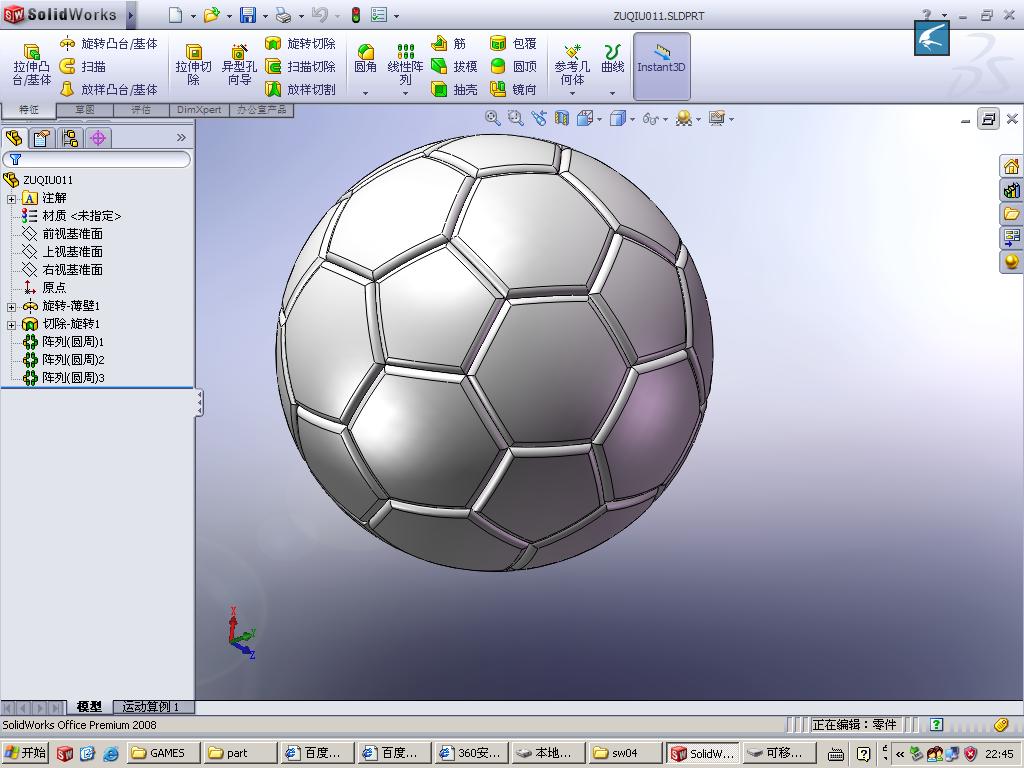
Task: Select the Linear Pattern (线性阵列) tool
Action: pos(405,63)
